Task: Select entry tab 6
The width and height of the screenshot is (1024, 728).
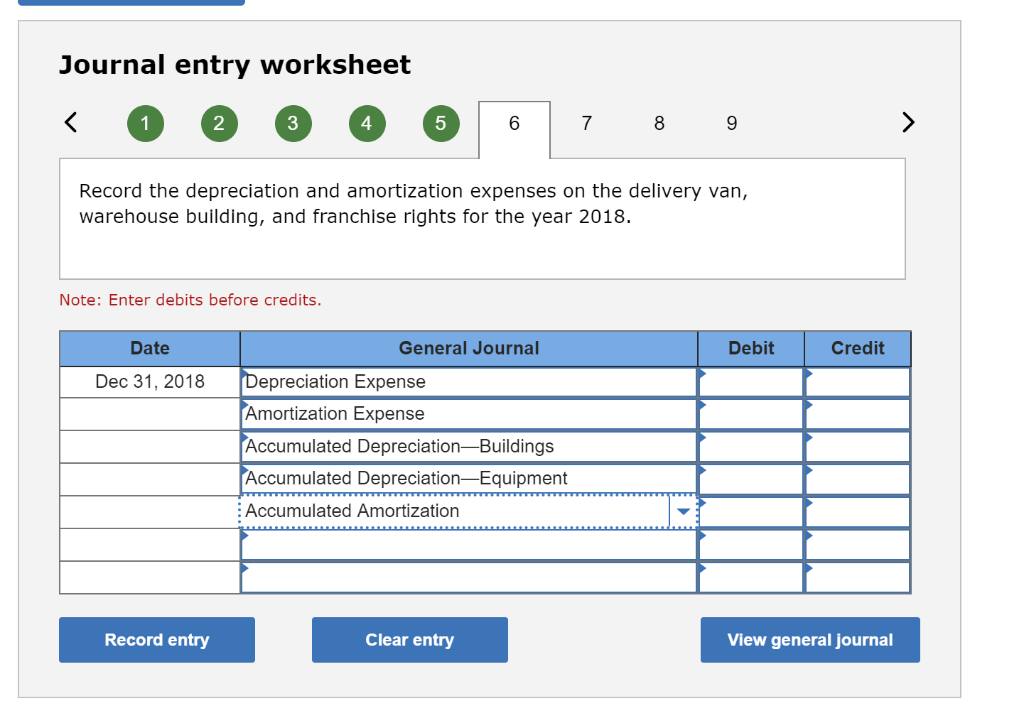Action: [514, 129]
